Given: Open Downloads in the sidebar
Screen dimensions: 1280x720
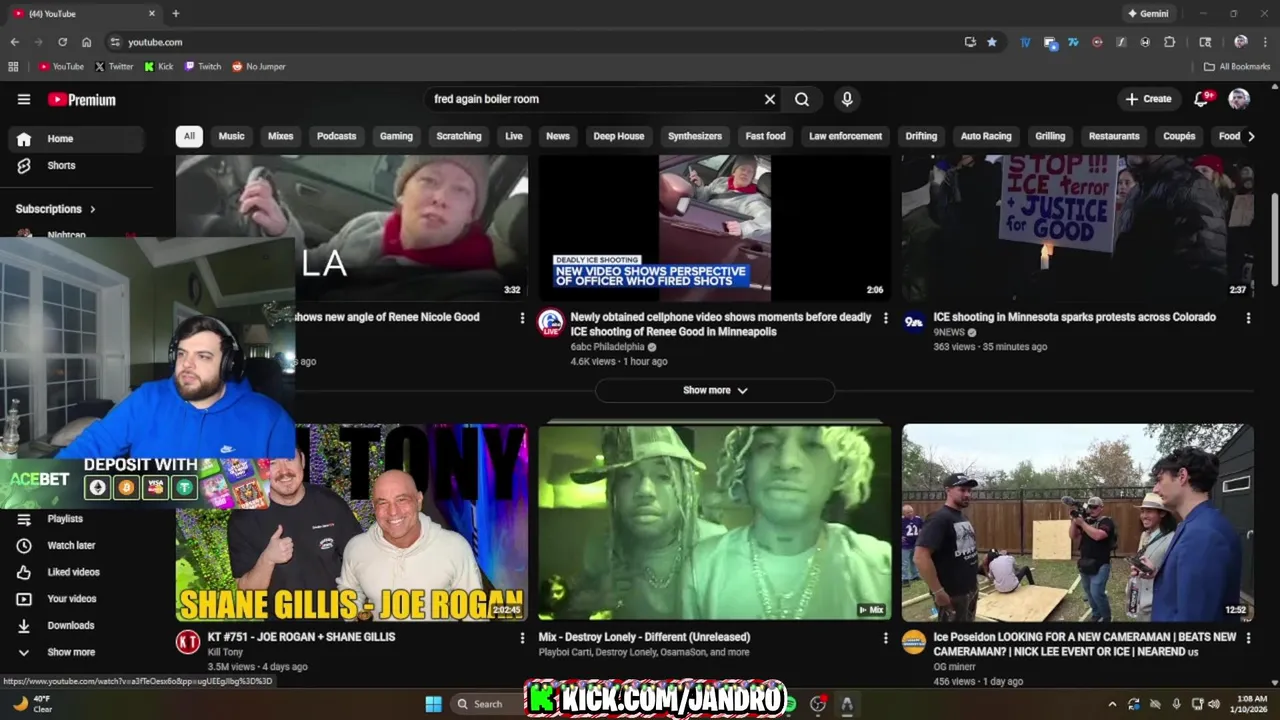Looking at the screenshot, I should coord(75,625).
